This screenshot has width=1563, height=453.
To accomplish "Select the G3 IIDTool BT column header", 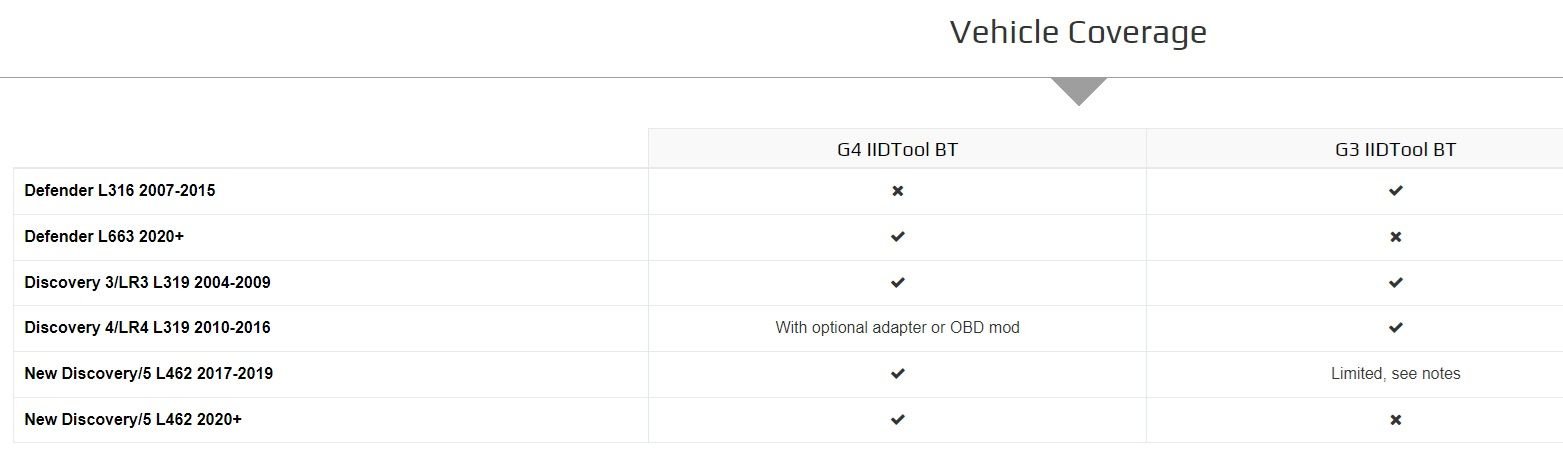I will (1395, 150).
